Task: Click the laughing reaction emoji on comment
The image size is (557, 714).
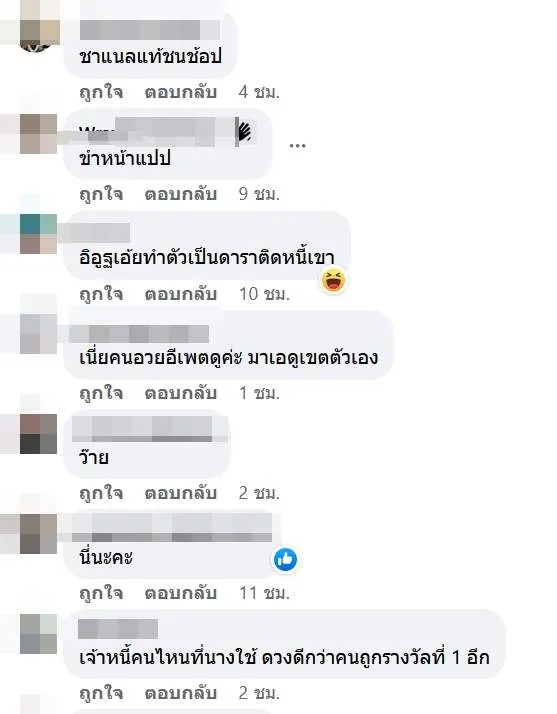Action: pyautogui.click(x=333, y=280)
